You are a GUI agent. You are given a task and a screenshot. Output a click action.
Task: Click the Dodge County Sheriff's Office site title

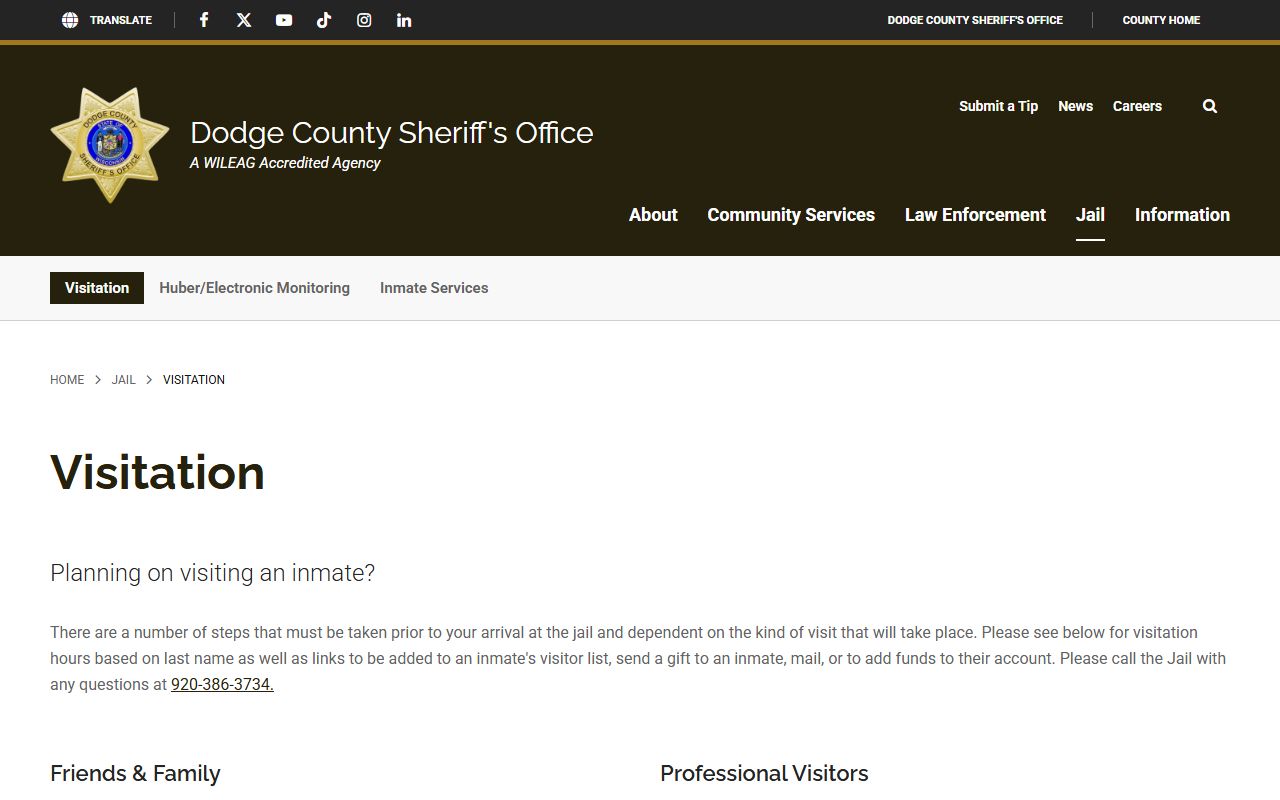[391, 132]
